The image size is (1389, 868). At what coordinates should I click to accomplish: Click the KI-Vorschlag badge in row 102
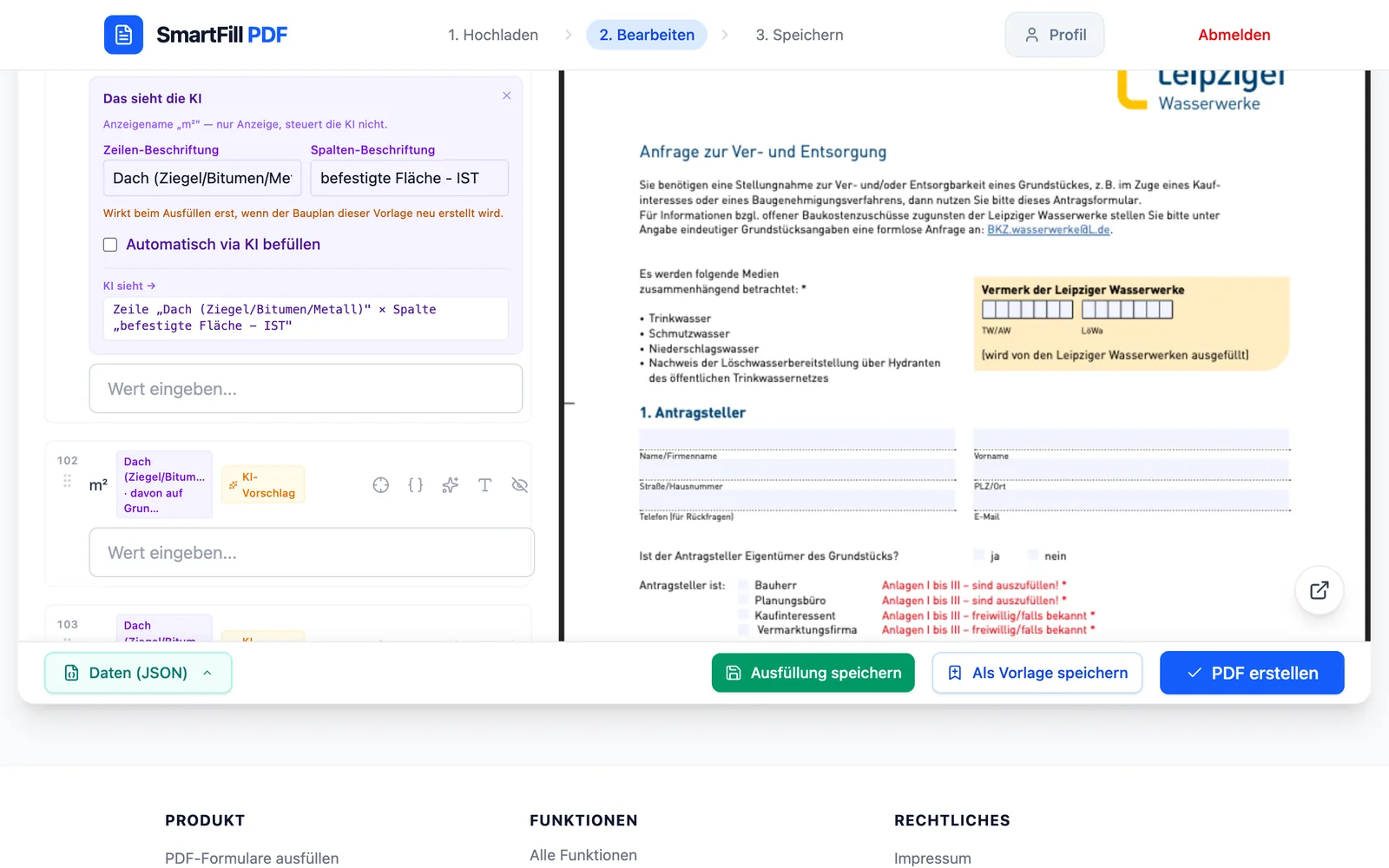pyautogui.click(x=263, y=485)
